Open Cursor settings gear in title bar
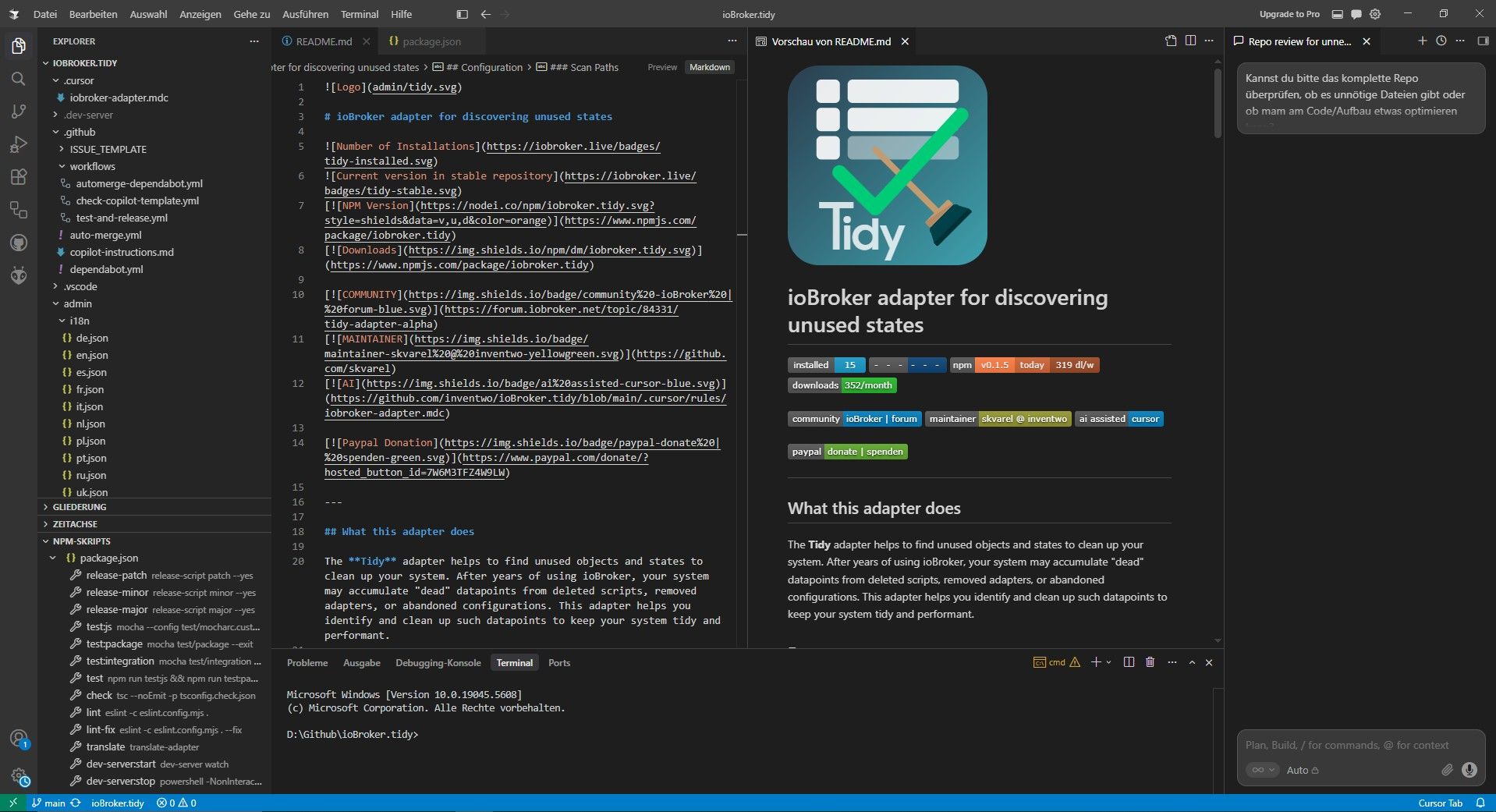1496x812 pixels. (x=1375, y=14)
